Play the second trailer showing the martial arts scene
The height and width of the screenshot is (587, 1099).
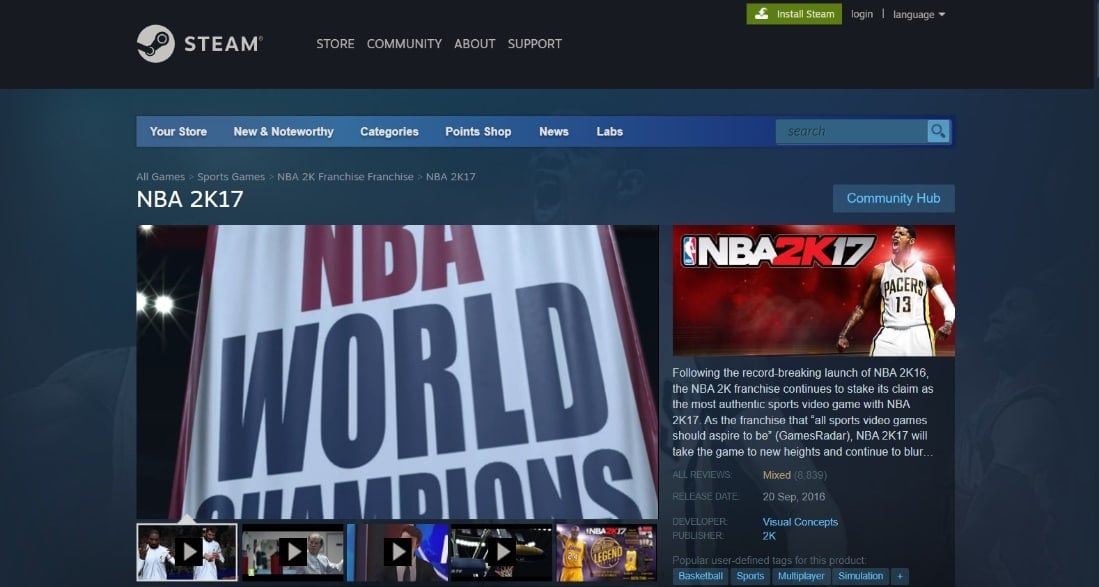pyautogui.click(x=293, y=551)
